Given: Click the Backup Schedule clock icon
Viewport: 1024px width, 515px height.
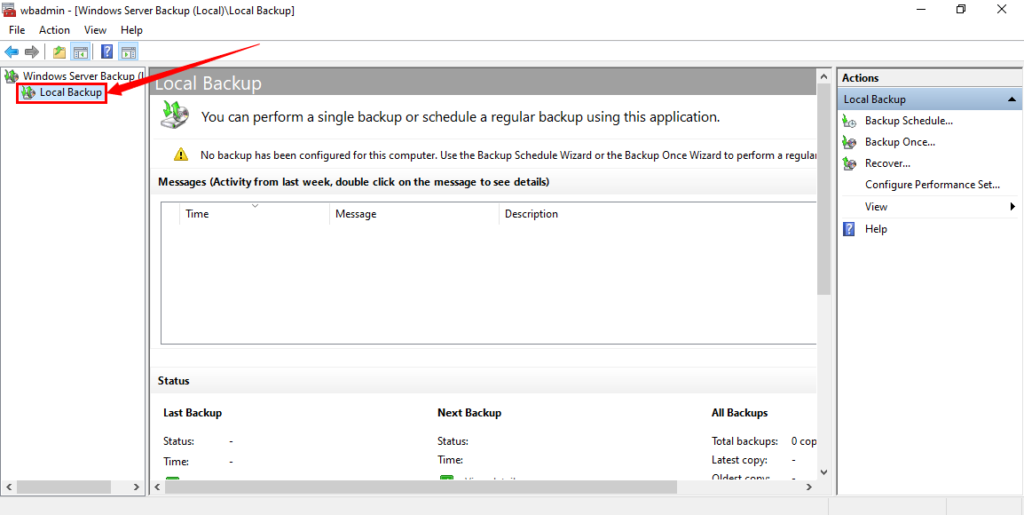Looking at the screenshot, I should [x=849, y=121].
